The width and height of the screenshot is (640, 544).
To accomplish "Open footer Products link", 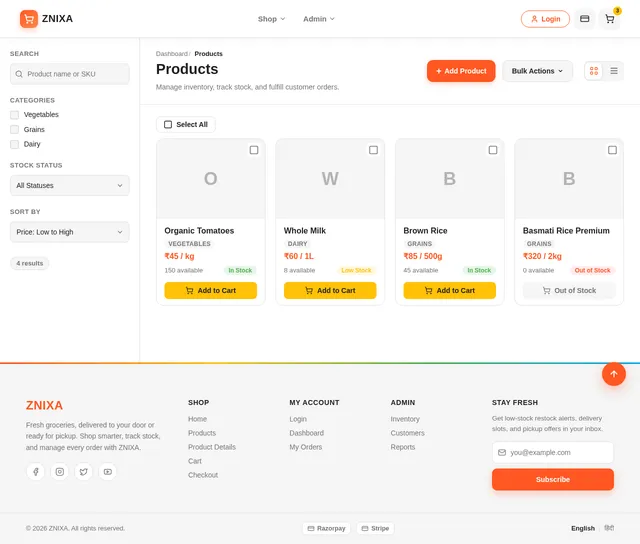I will tap(202, 433).
